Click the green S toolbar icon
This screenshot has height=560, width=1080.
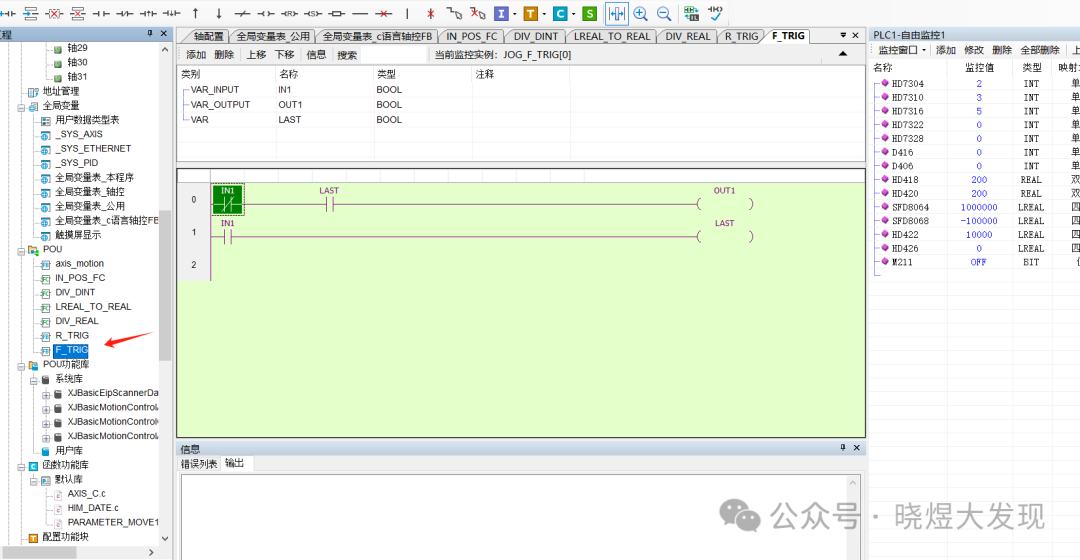click(589, 13)
